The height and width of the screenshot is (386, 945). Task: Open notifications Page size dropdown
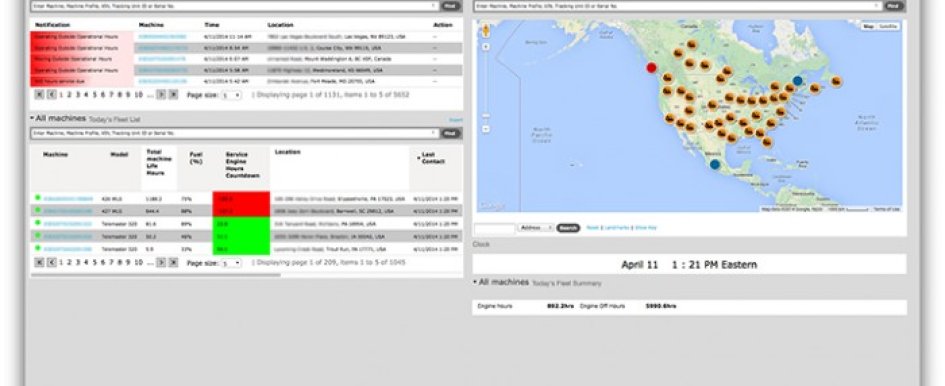231,95
